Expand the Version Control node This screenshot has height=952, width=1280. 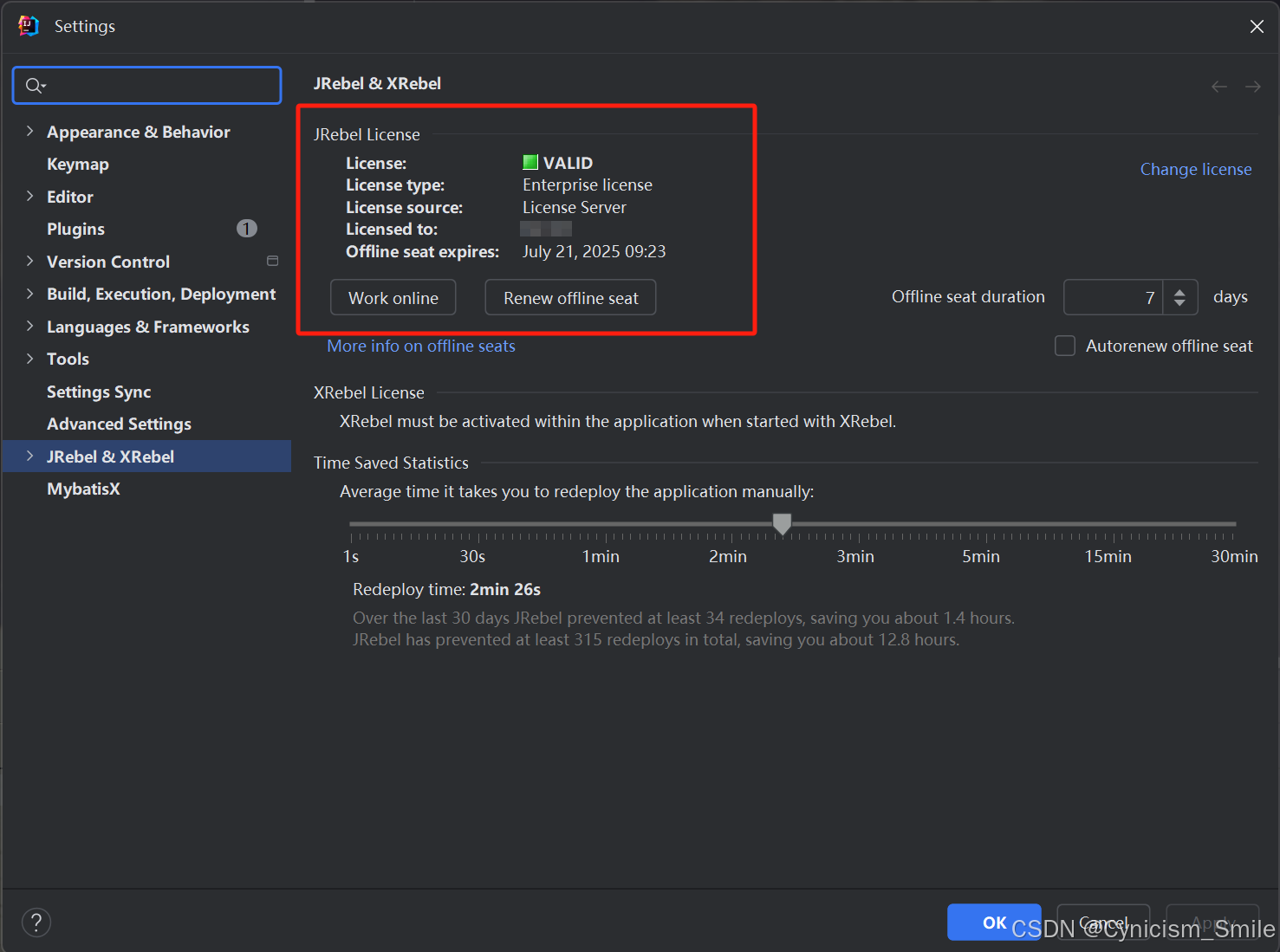point(29,261)
